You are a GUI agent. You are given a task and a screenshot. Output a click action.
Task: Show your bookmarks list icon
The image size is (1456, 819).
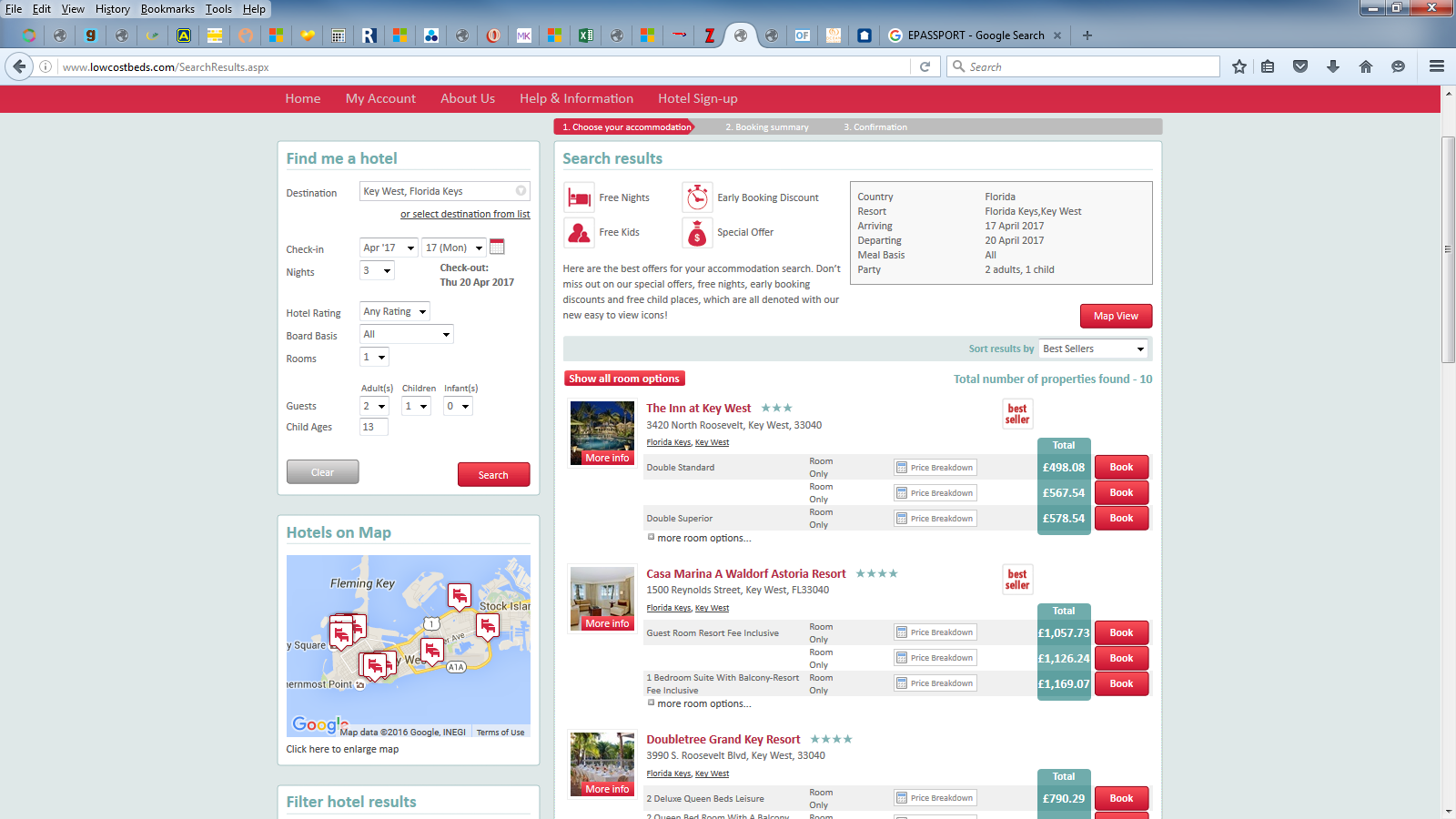[1268, 66]
